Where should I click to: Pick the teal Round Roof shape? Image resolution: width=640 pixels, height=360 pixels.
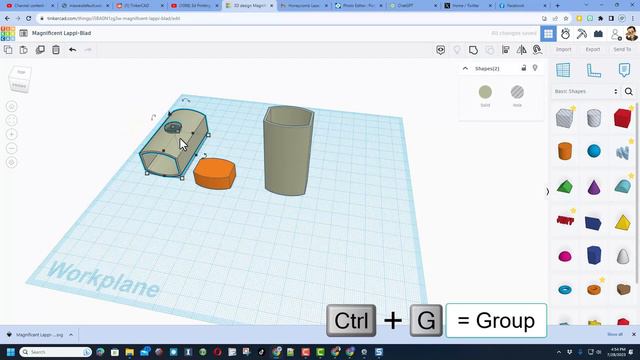622,187
